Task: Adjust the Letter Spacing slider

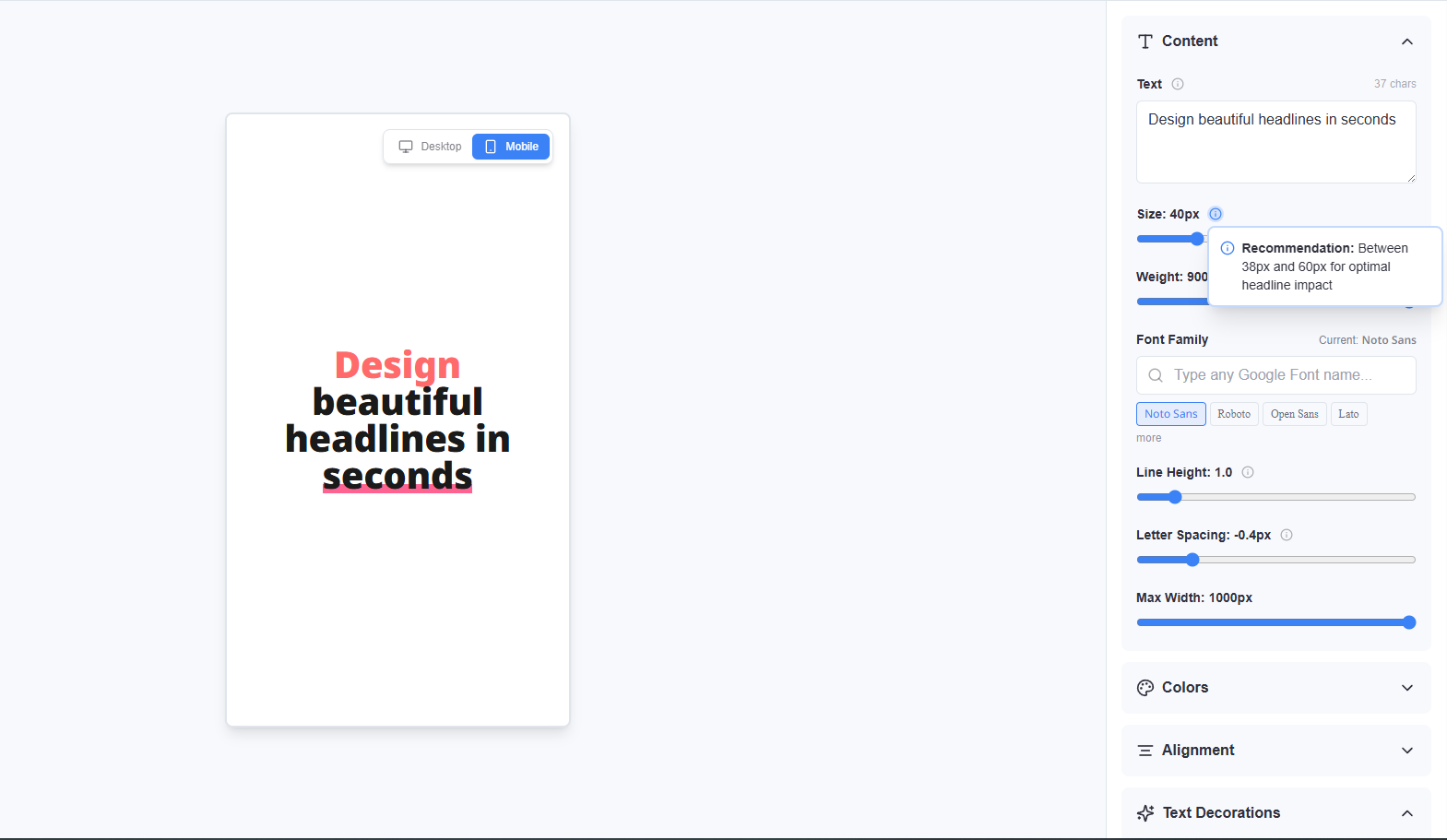Action: [1276, 560]
